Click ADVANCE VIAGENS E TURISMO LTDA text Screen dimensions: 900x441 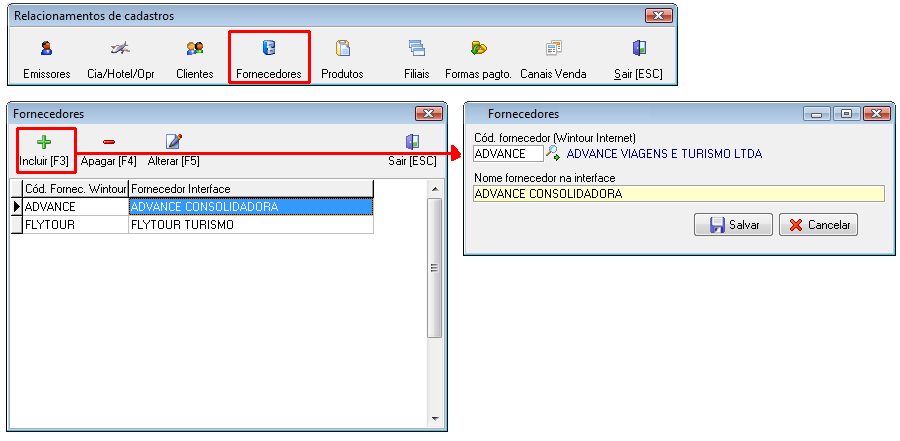pos(664,153)
